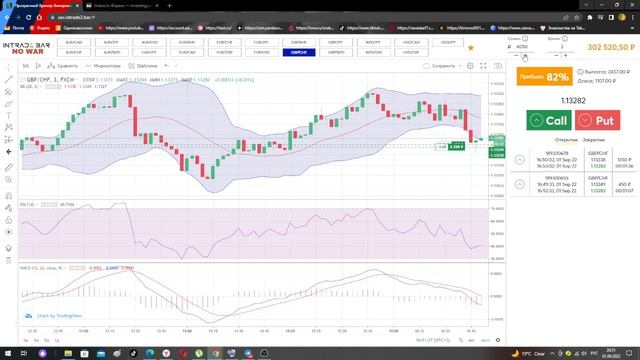Toggle lock all drawings padlock icon
Viewport: 640px width, 360px height.
[x=9, y=220]
